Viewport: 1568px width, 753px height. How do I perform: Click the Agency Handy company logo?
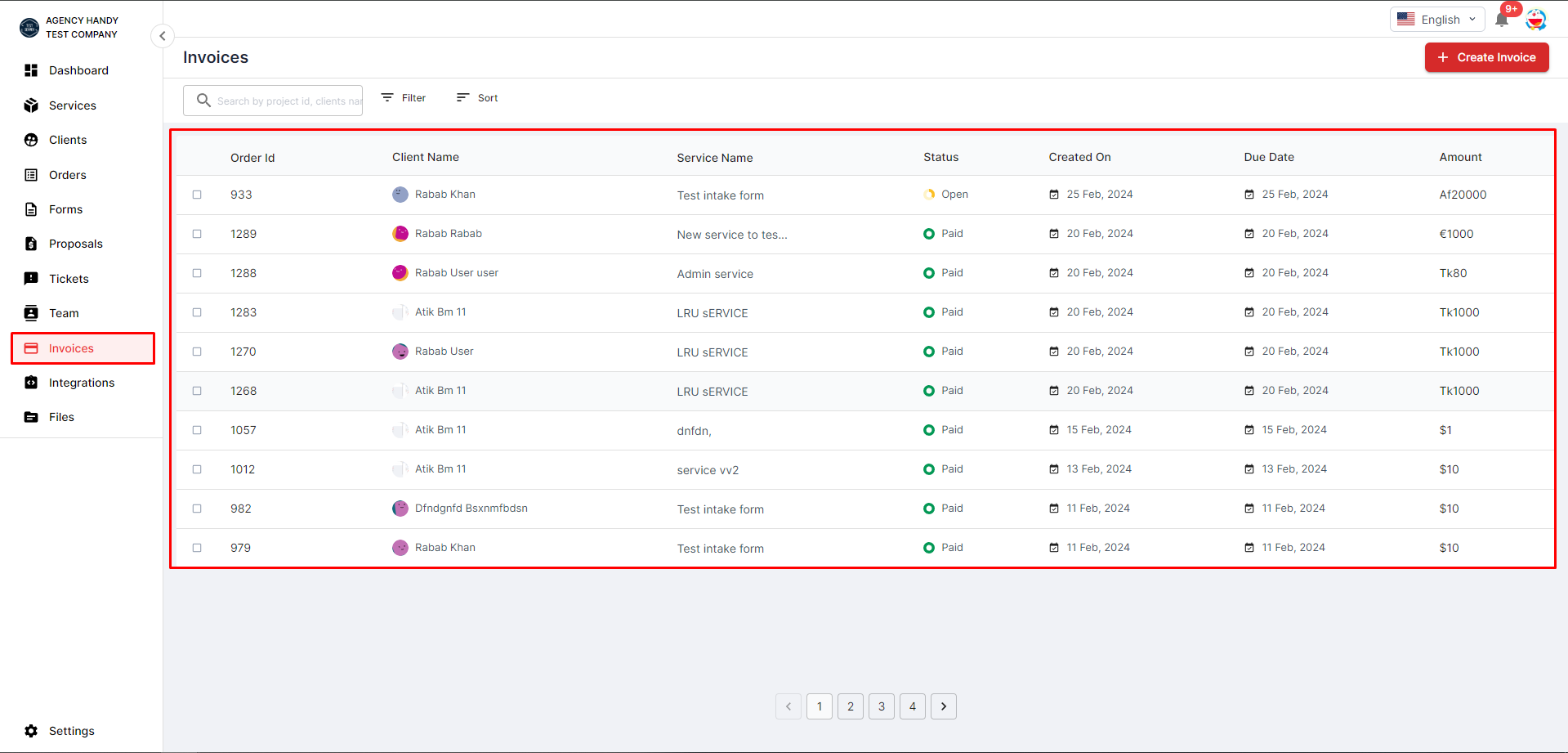pos(29,28)
